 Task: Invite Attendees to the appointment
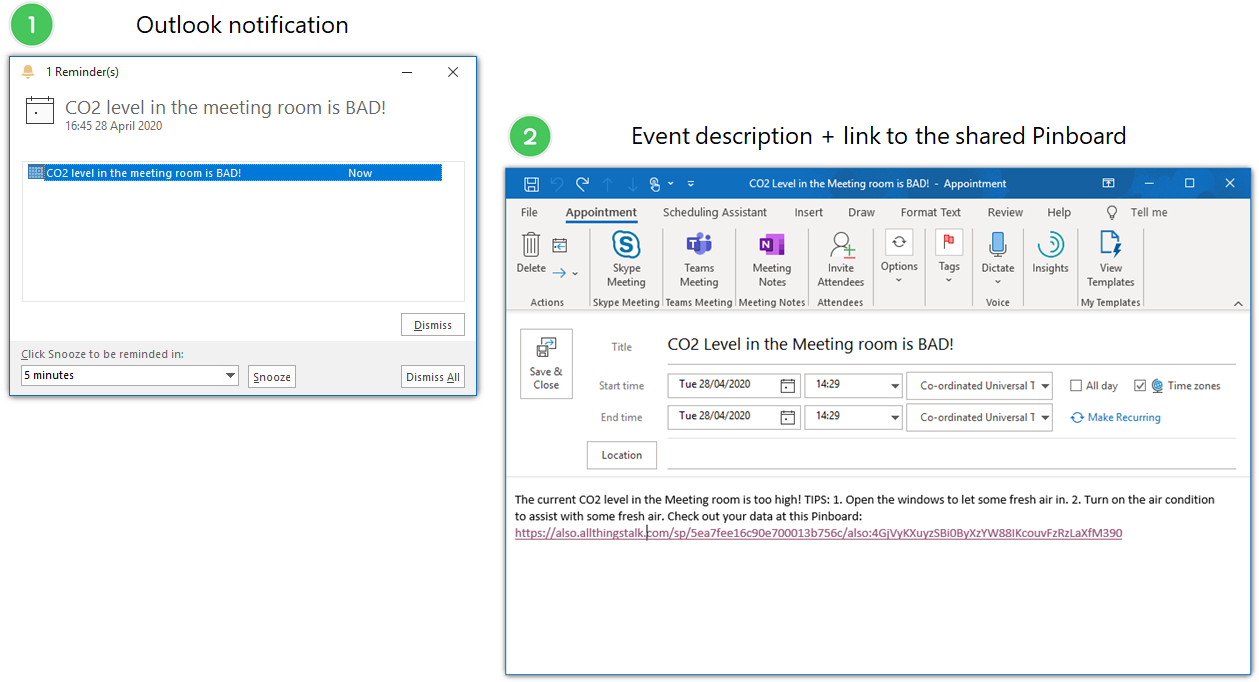coord(841,259)
